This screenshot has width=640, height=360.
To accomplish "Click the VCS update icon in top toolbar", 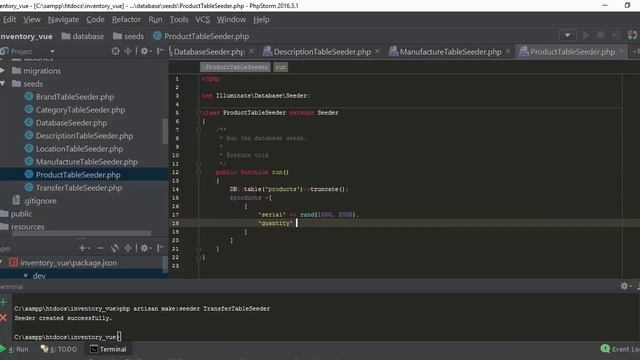I will tap(632, 36).
